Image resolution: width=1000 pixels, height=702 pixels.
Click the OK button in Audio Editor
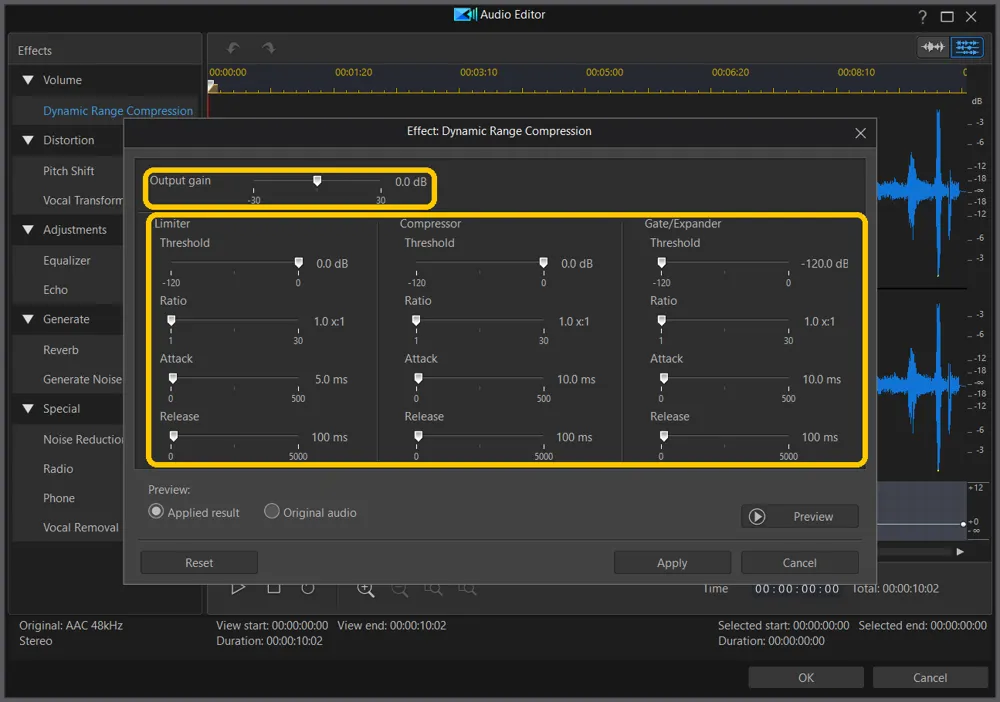(806, 677)
